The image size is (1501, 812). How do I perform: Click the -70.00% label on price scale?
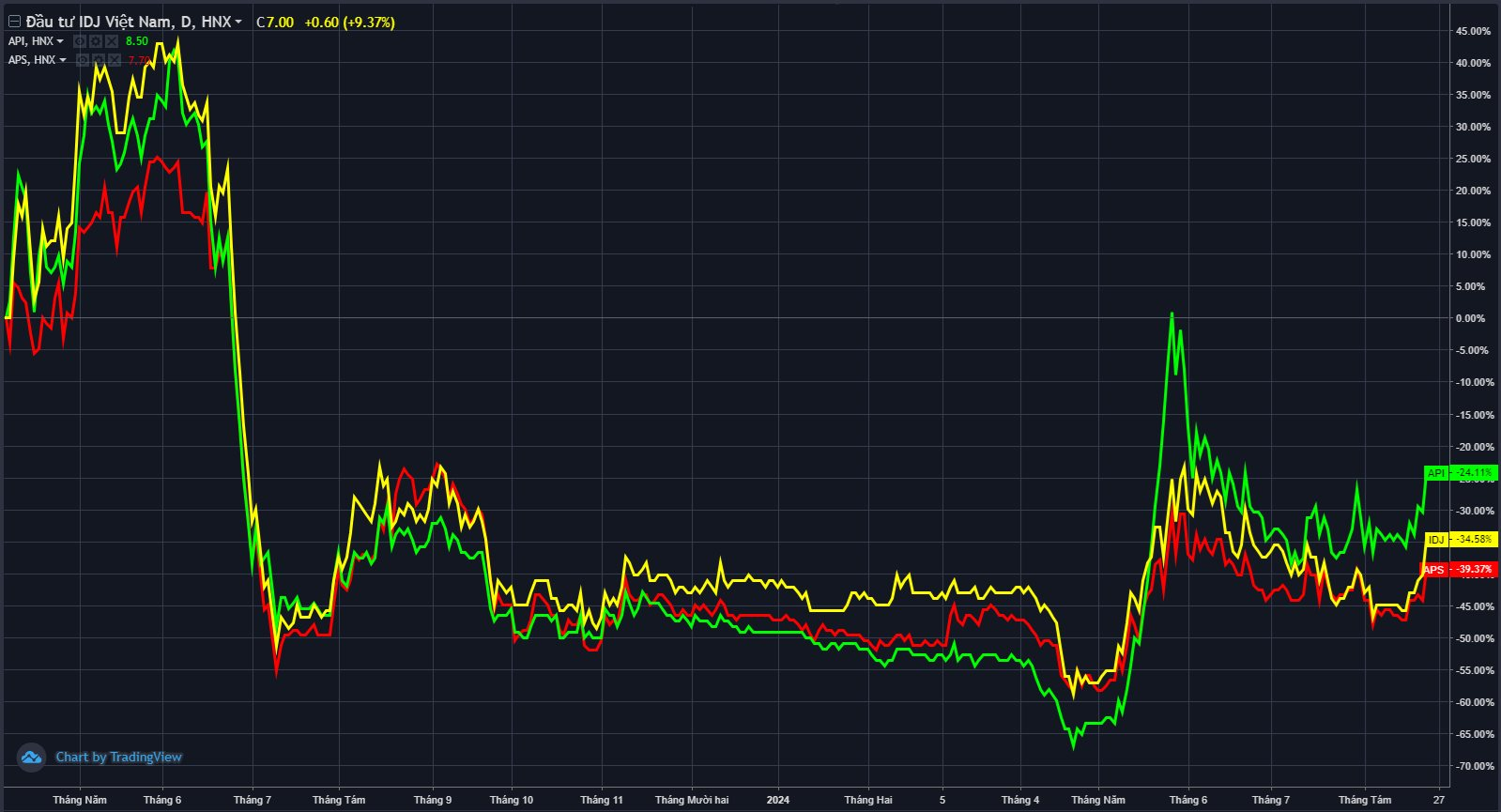pos(1473,766)
